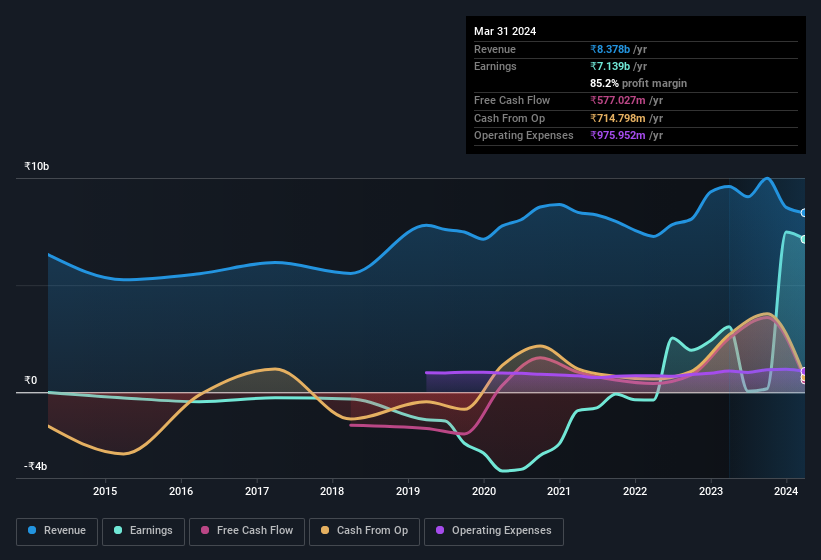
Task: Click the 2017 x-axis label
Action: pyautogui.click(x=257, y=491)
